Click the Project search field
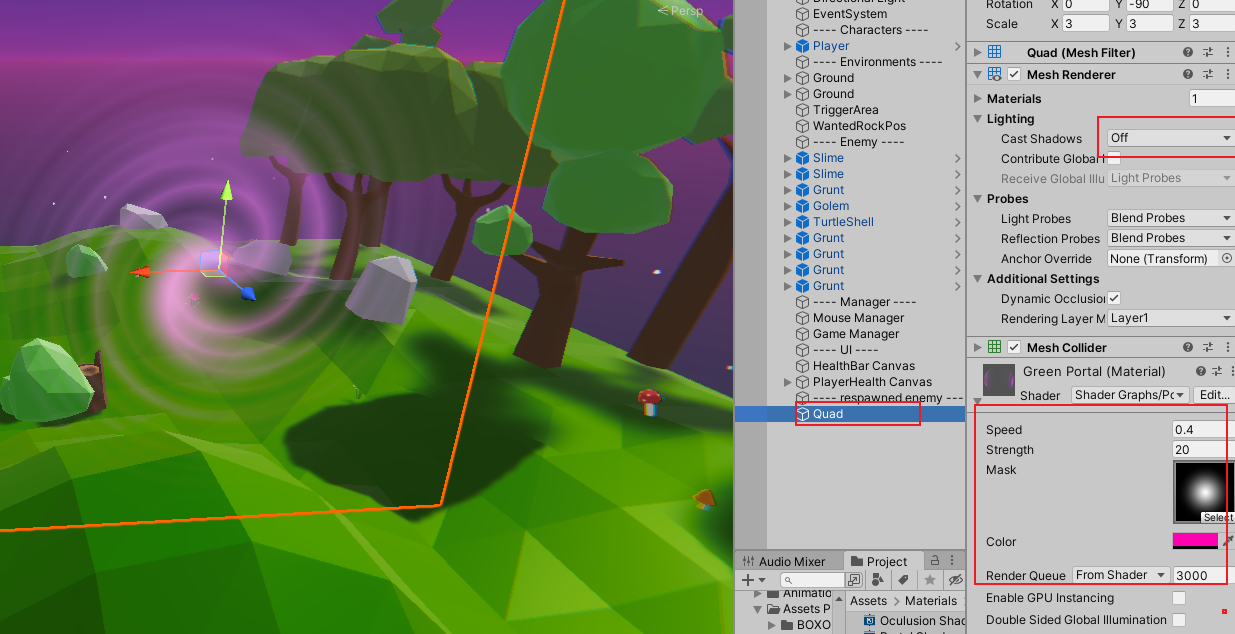 [x=811, y=580]
